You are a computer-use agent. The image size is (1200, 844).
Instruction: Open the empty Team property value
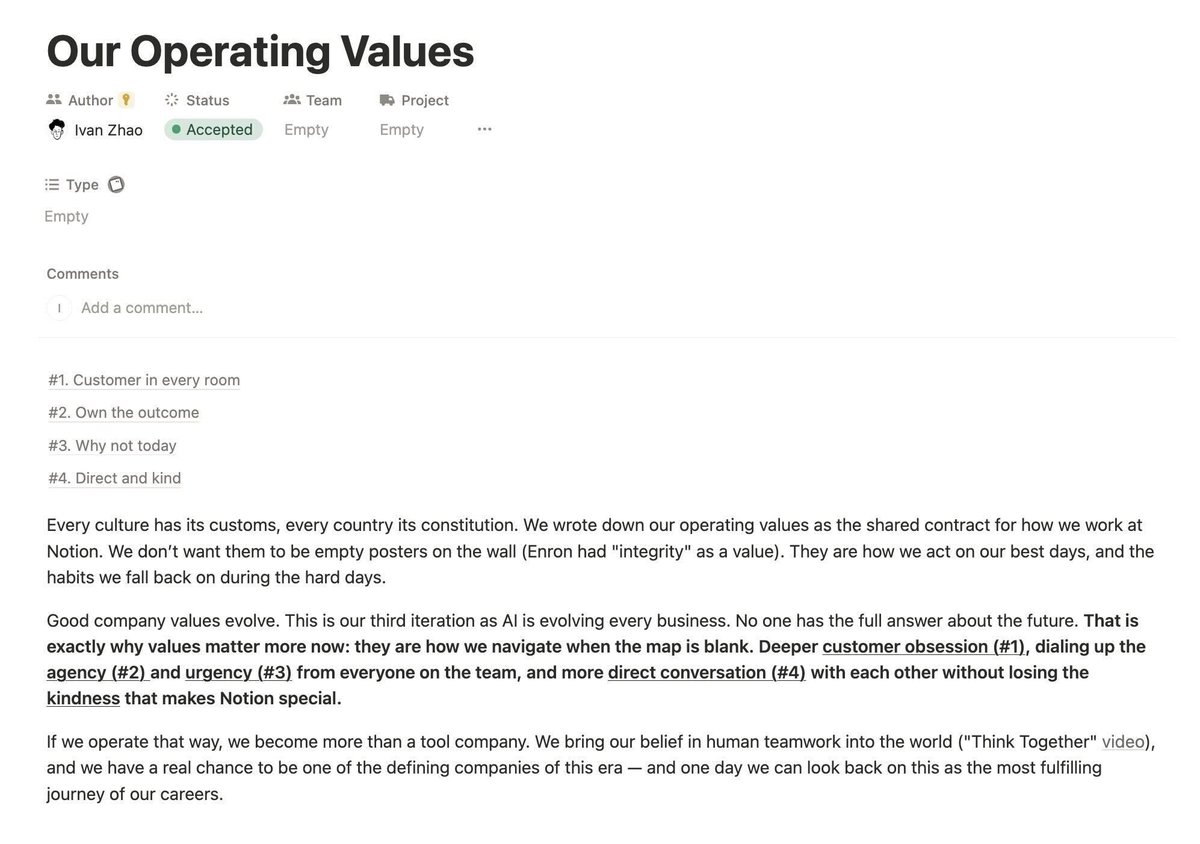point(306,130)
